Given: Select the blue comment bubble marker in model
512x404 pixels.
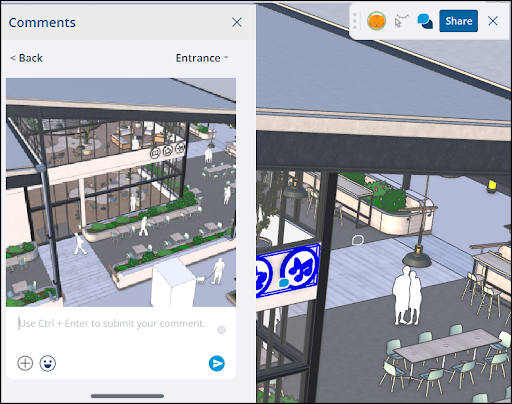Looking at the screenshot, I should (x=284, y=283).
